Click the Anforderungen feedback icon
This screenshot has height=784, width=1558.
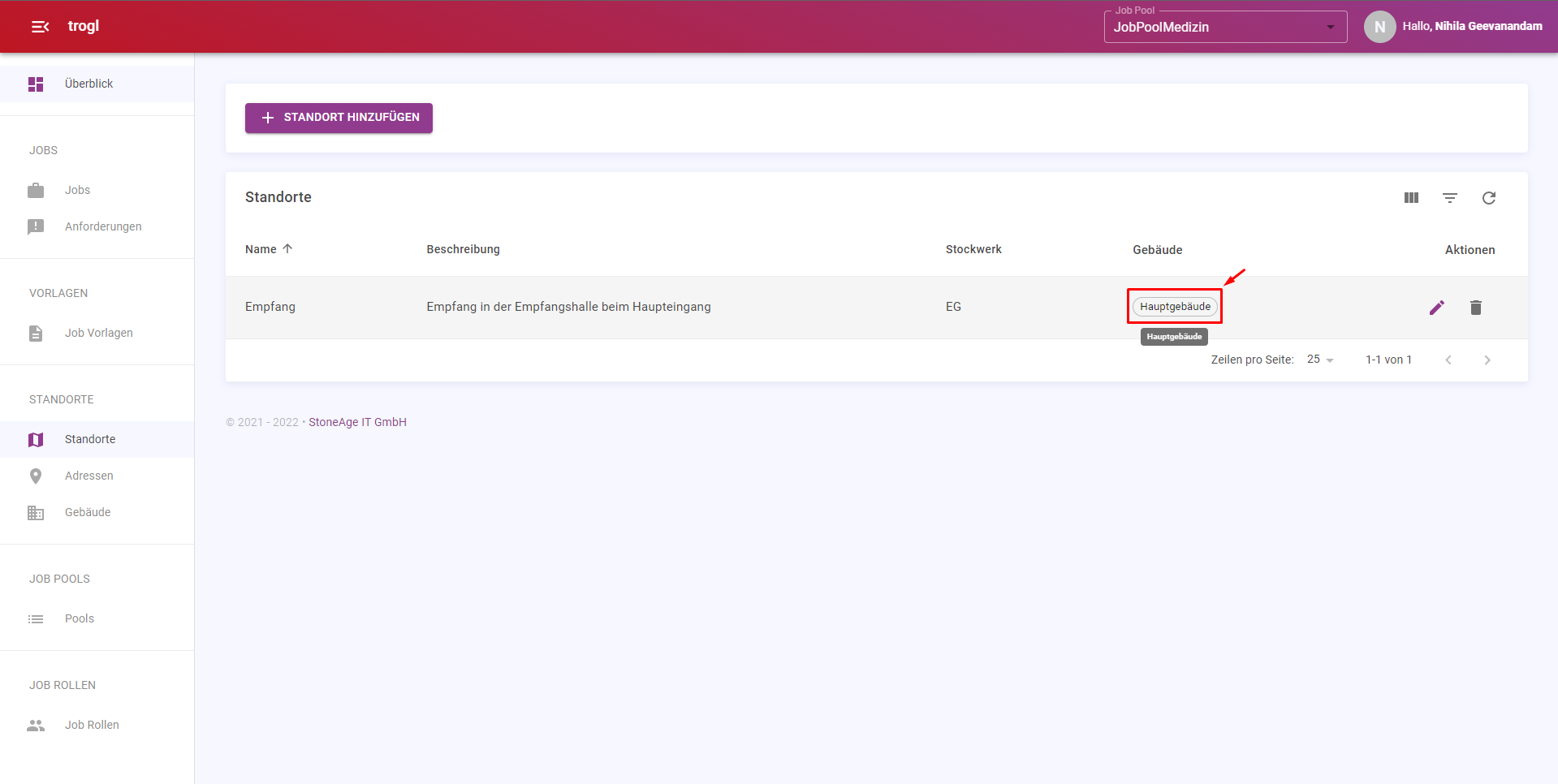point(36,227)
